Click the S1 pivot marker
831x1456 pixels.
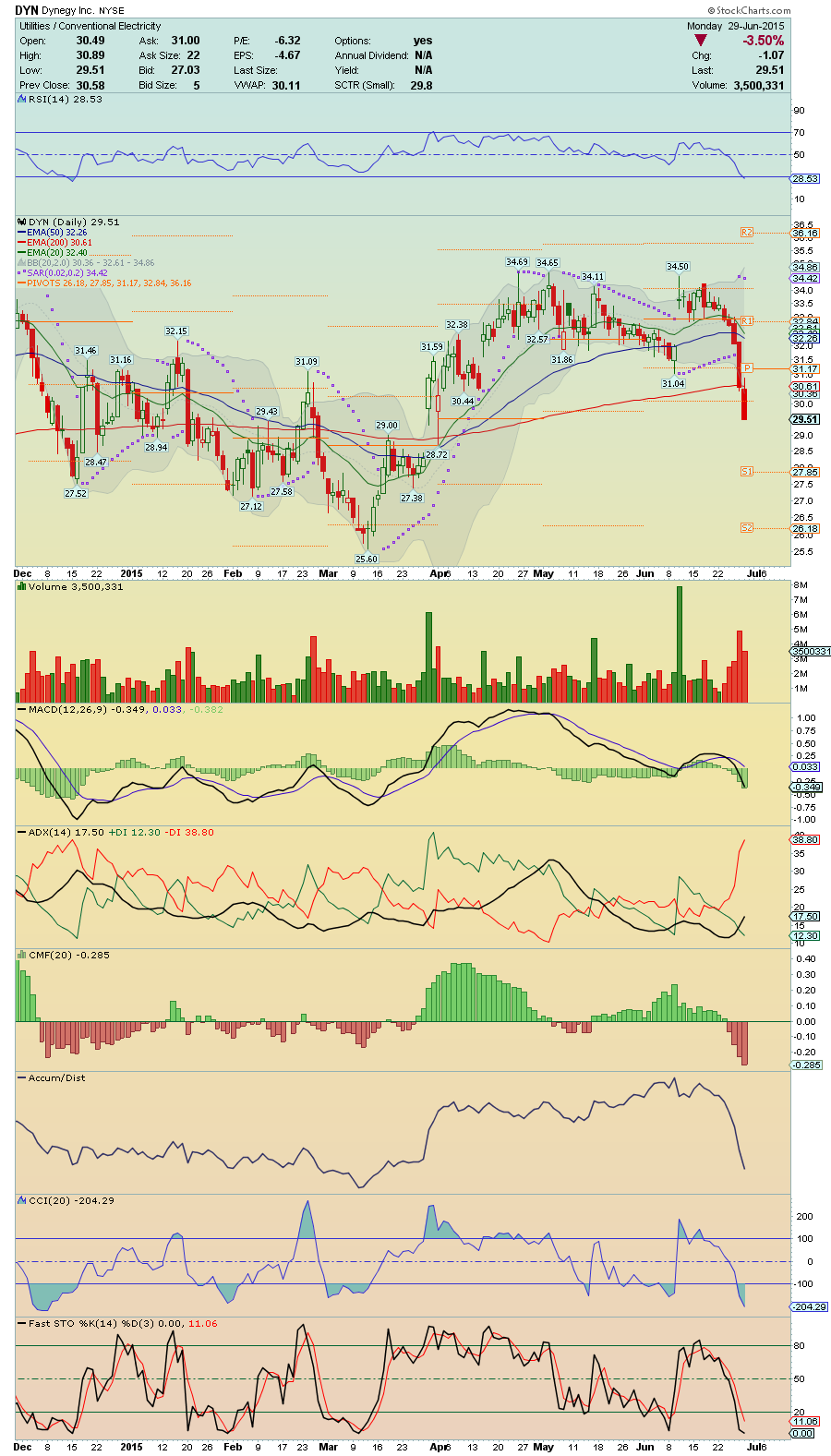click(747, 472)
